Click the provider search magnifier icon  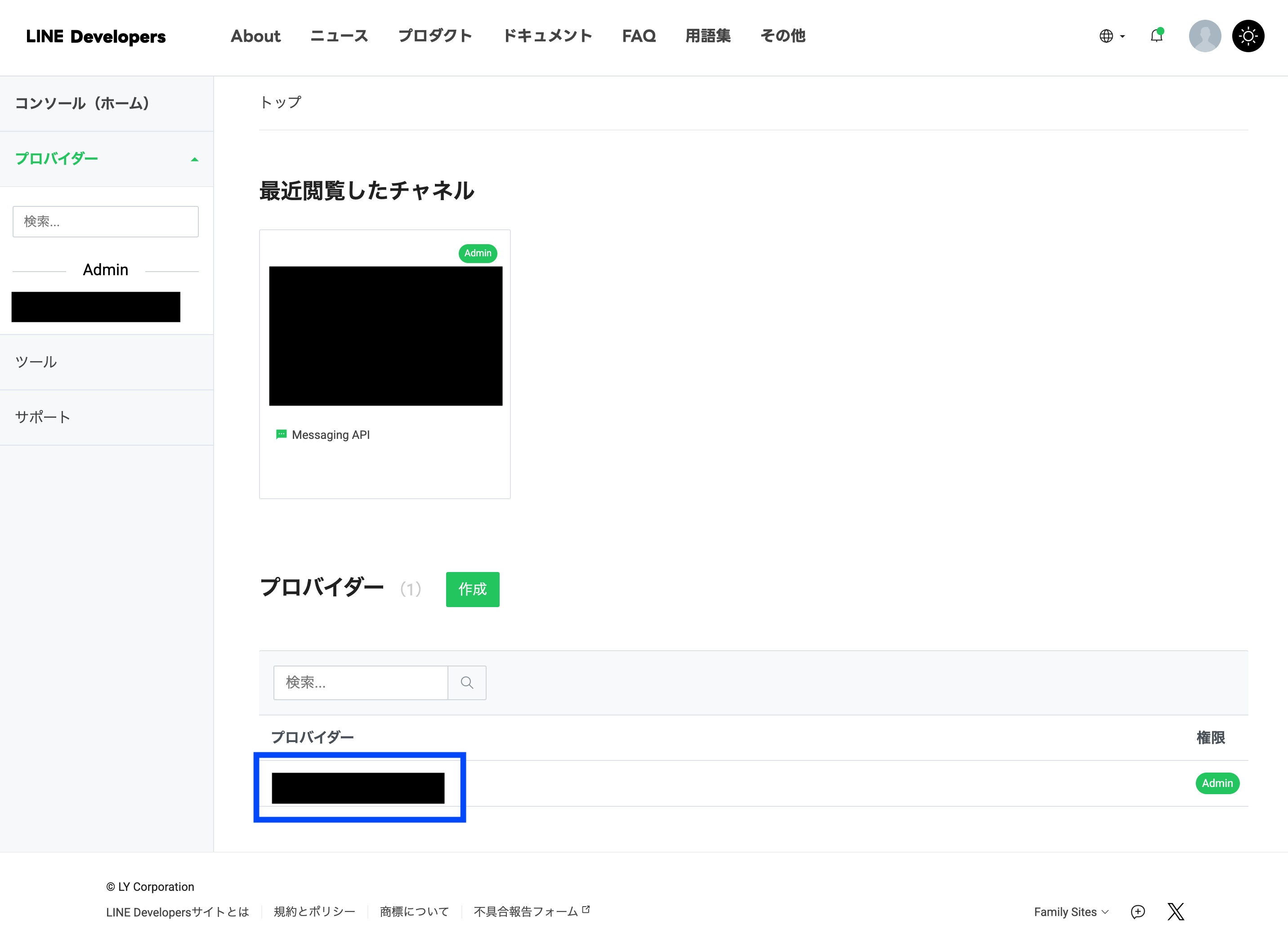coord(466,682)
